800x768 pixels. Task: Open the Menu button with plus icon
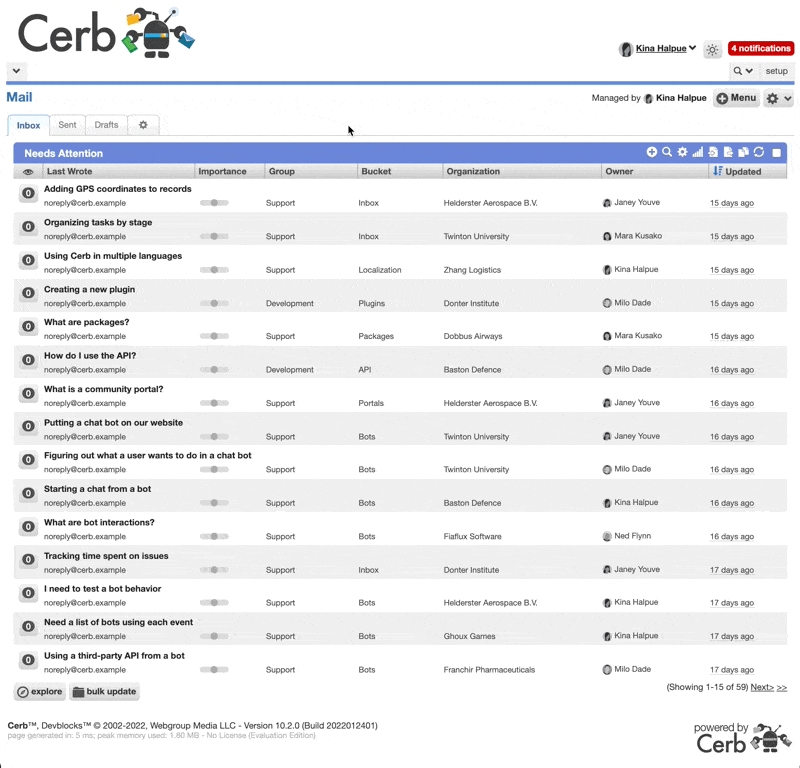pos(736,98)
